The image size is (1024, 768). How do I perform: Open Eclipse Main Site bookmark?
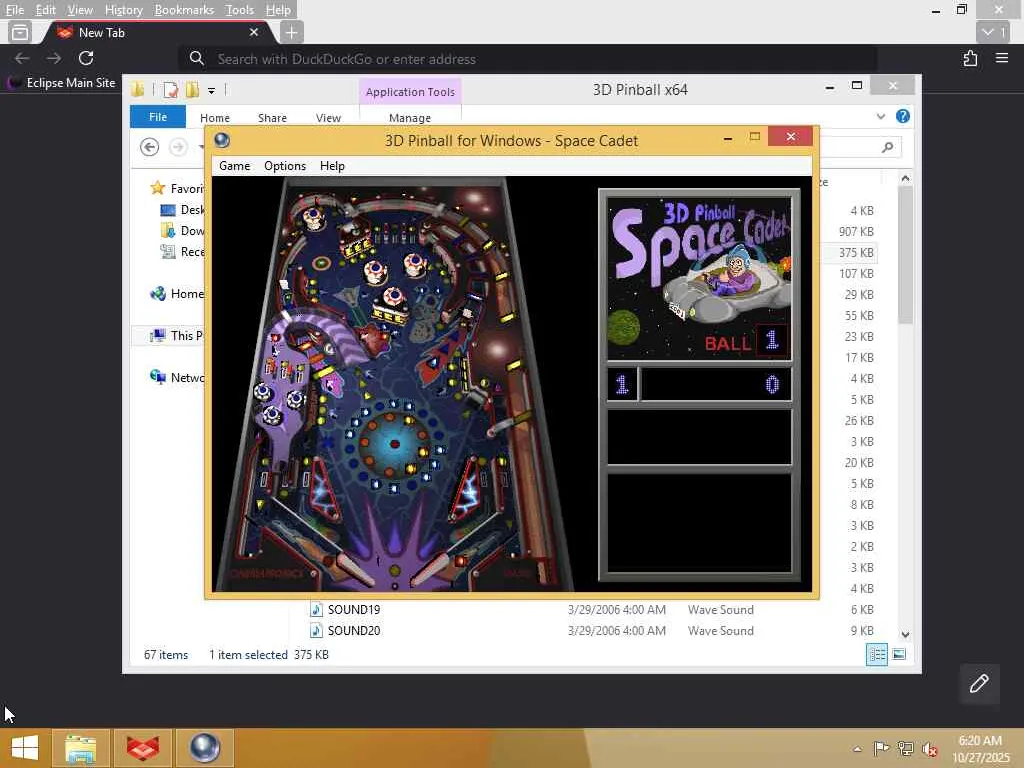62,83
